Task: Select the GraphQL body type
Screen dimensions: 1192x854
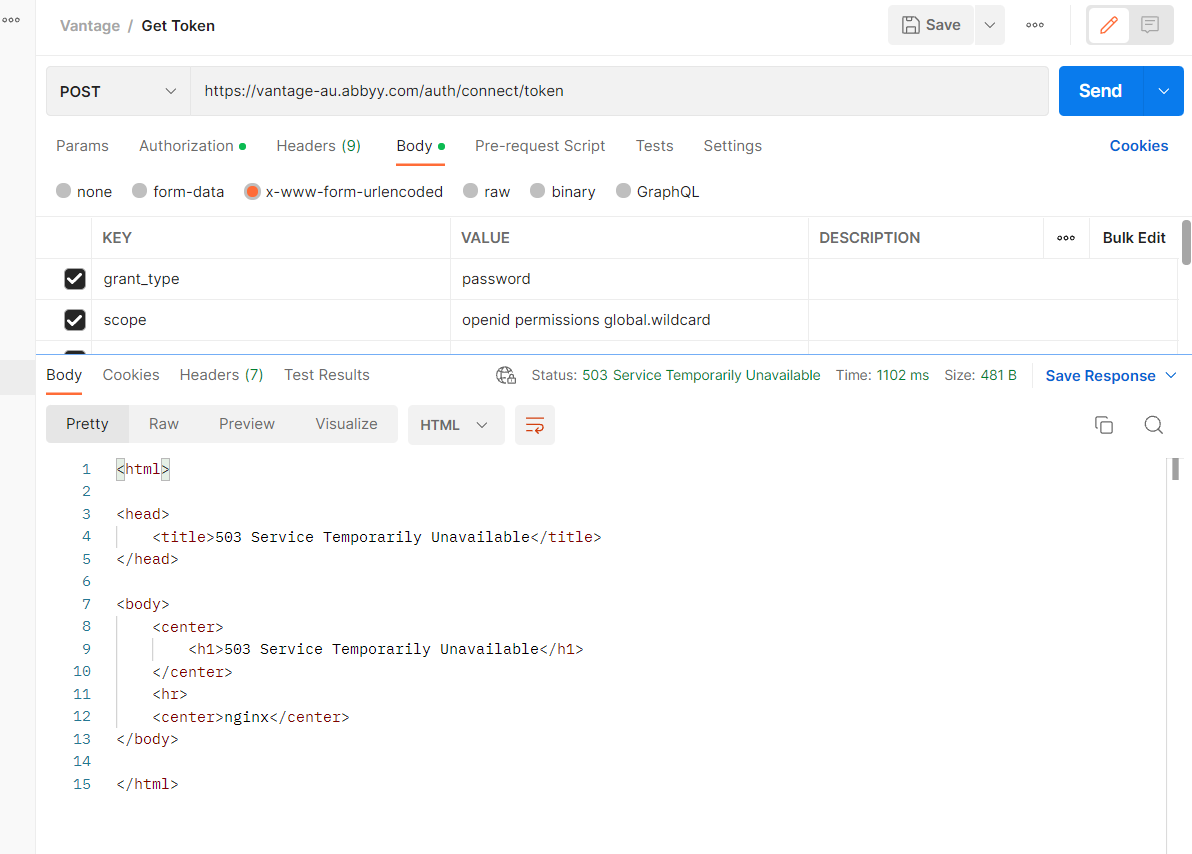Action: click(x=623, y=191)
